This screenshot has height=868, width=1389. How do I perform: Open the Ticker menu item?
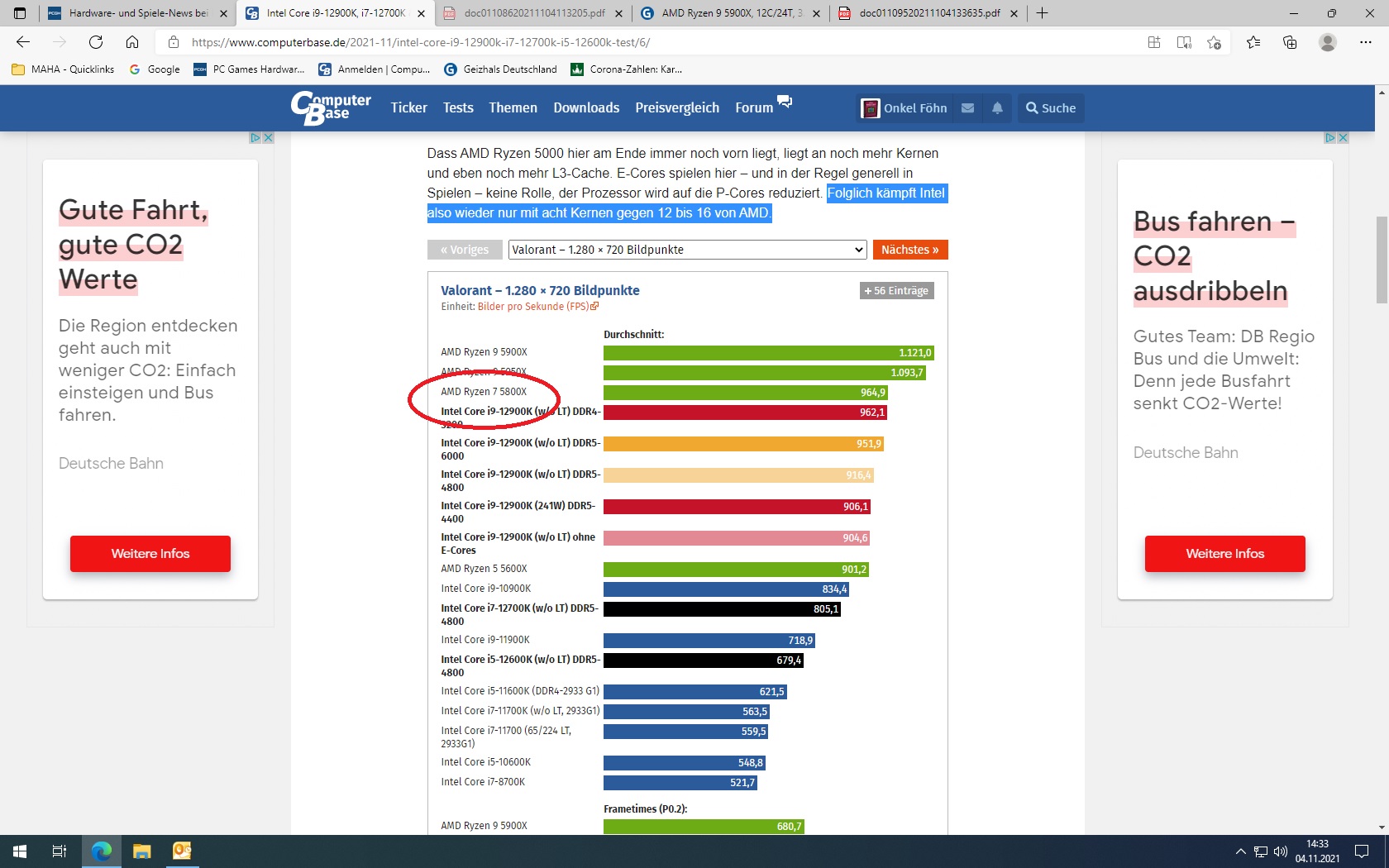tap(409, 108)
